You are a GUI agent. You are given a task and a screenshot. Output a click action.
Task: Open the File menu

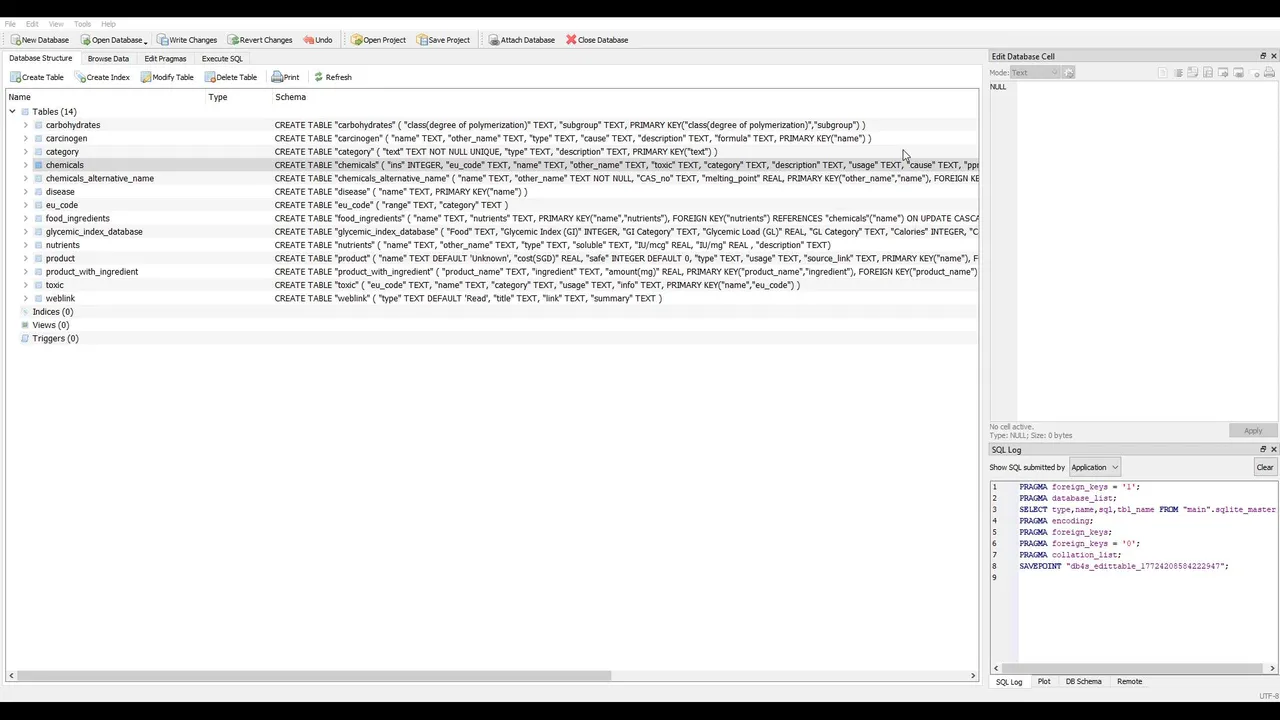(10, 24)
